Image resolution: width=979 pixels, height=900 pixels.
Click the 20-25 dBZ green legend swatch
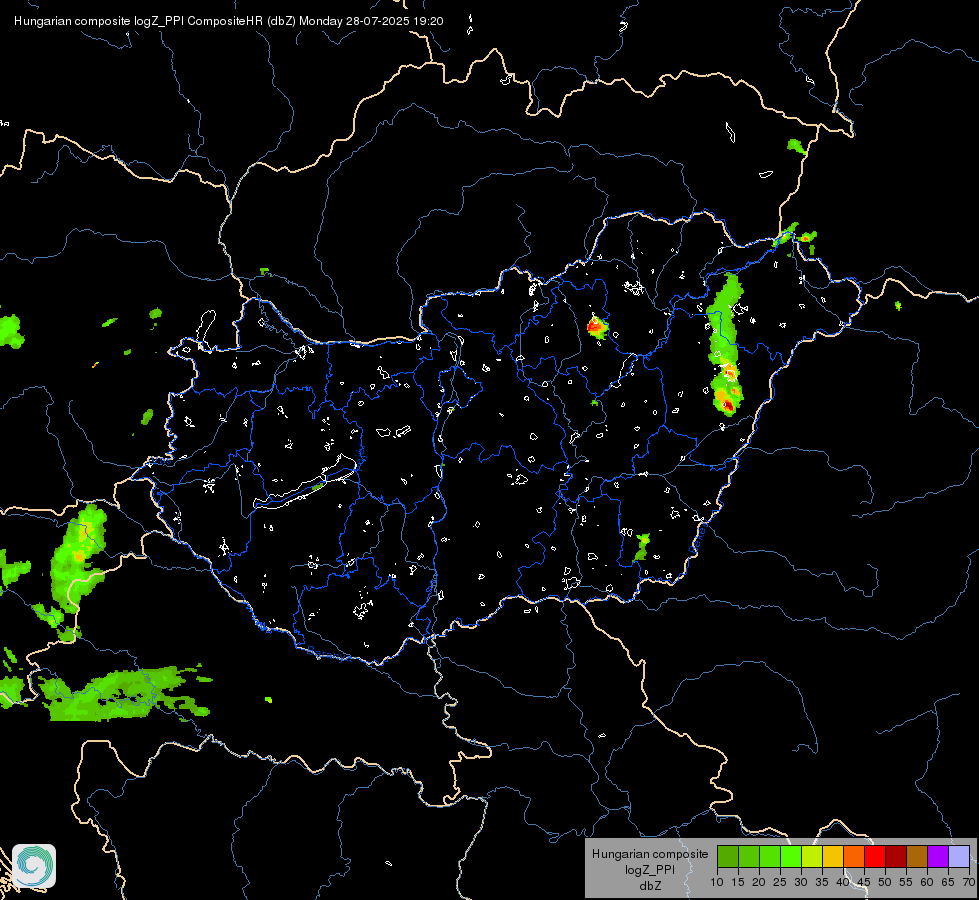click(x=770, y=856)
